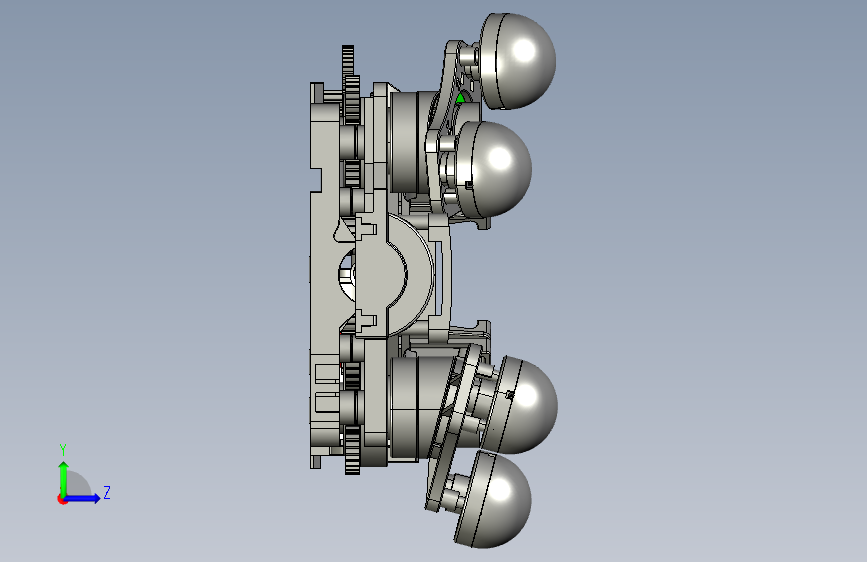Select the topmost hemispherical dome of the model
Screen dimensions: 867x562
tap(519, 61)
